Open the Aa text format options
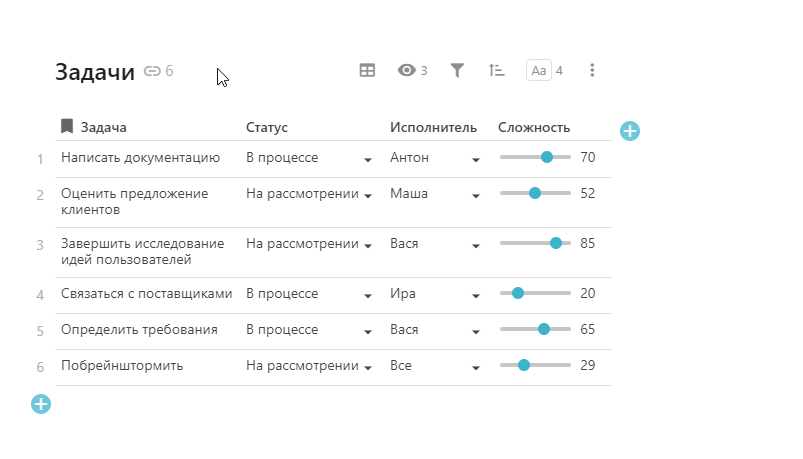This screenshot has height=459, width=803. pyautogui.click(x=539, y=70)
